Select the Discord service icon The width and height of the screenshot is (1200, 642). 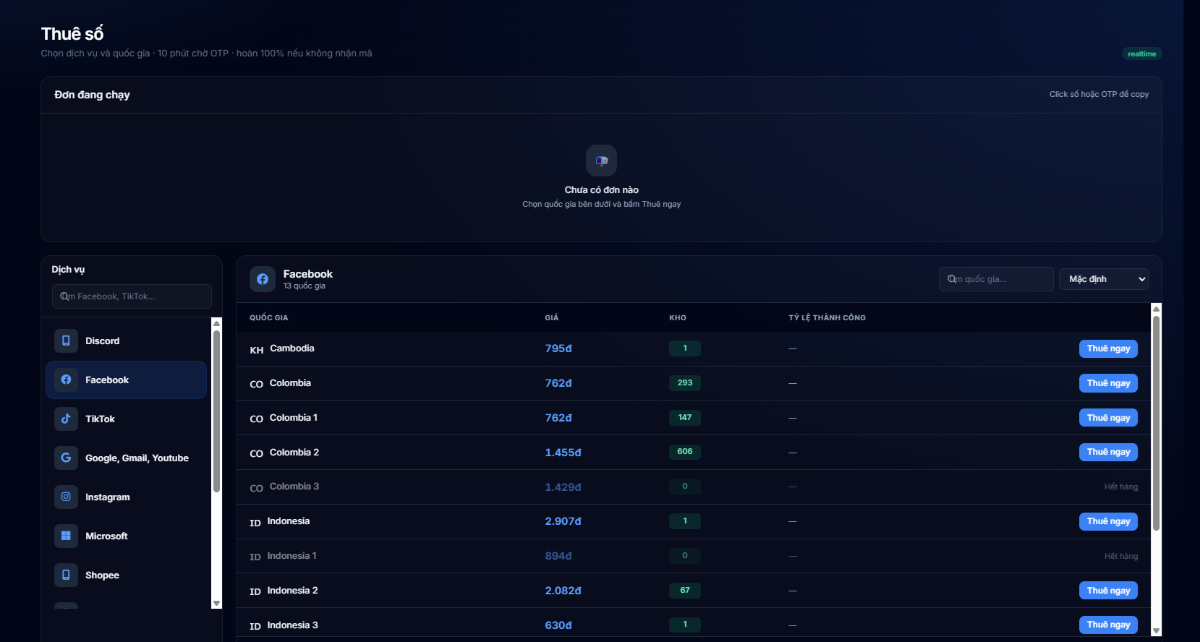tap(66, 341)
